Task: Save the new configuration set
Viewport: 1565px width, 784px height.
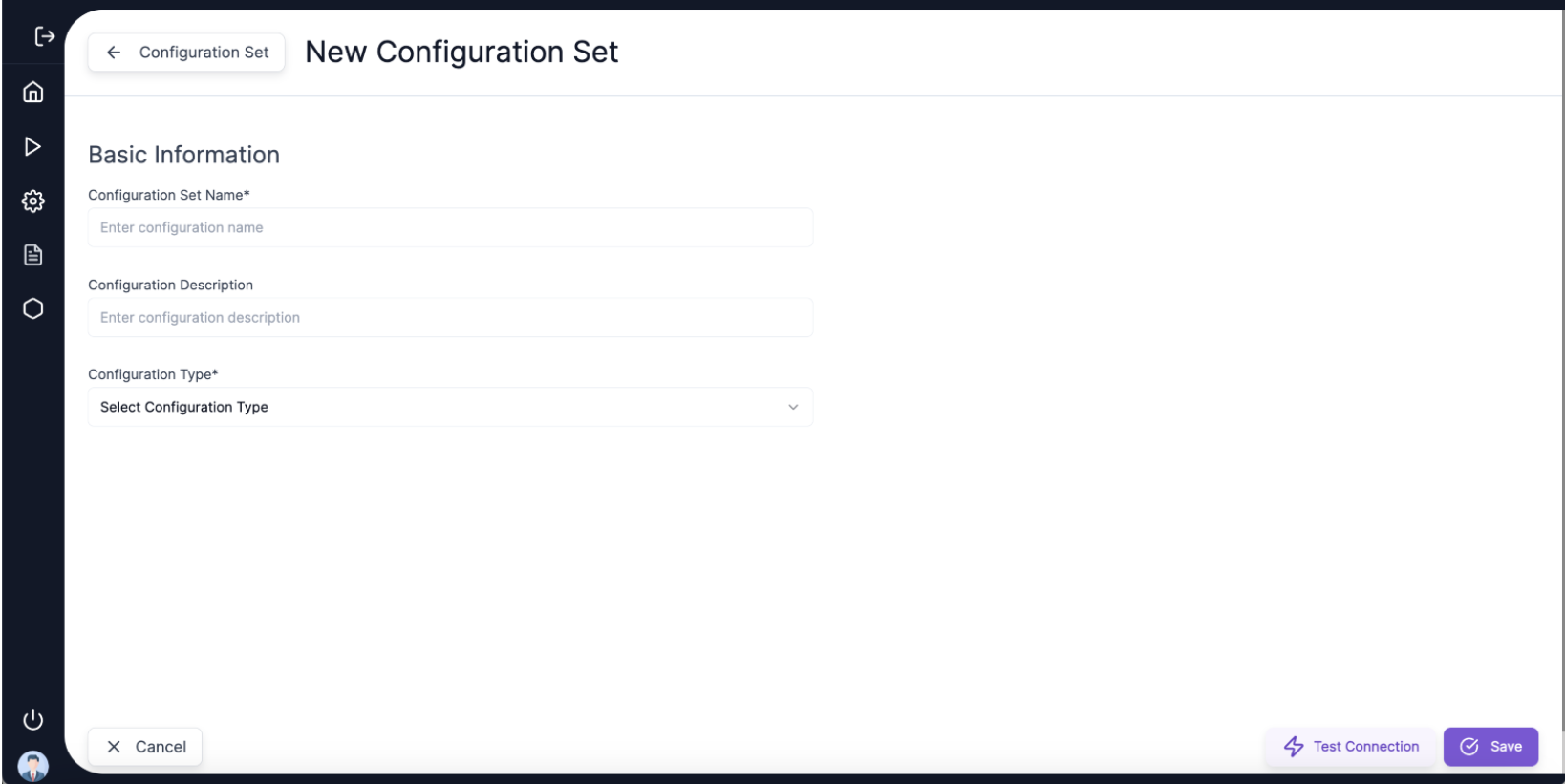Action: coord(1505,747)
